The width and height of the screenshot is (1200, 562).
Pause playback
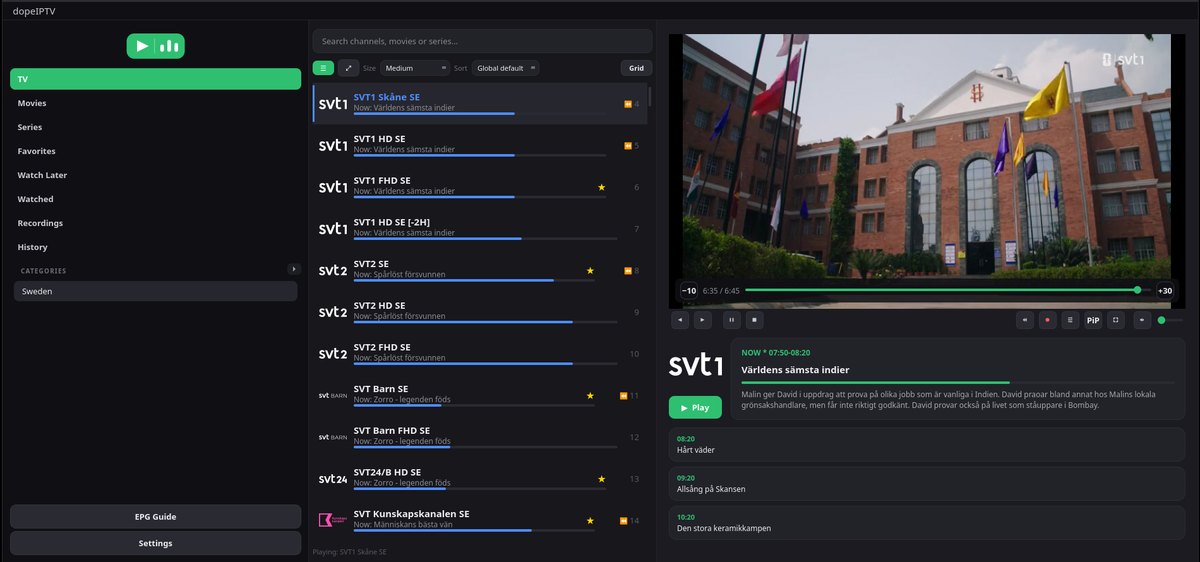pos(732,320)
